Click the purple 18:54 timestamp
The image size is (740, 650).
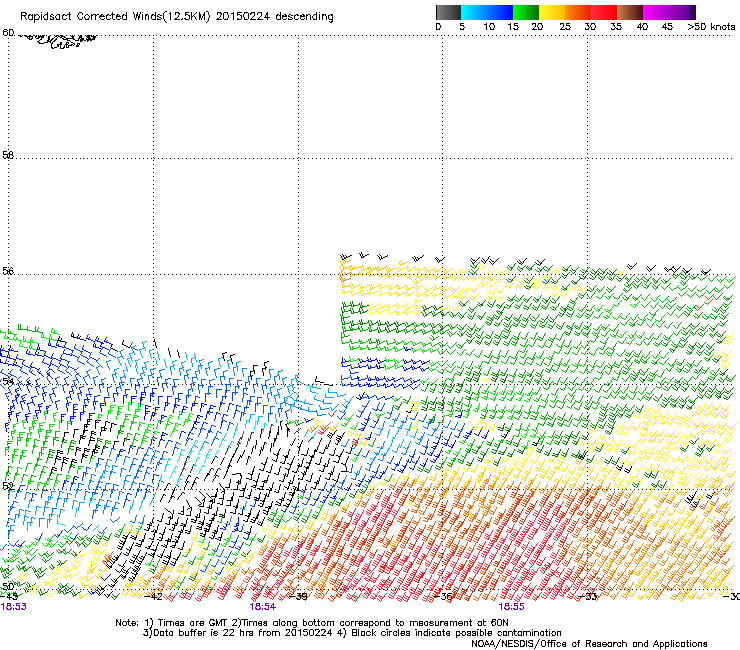(262, 607)
